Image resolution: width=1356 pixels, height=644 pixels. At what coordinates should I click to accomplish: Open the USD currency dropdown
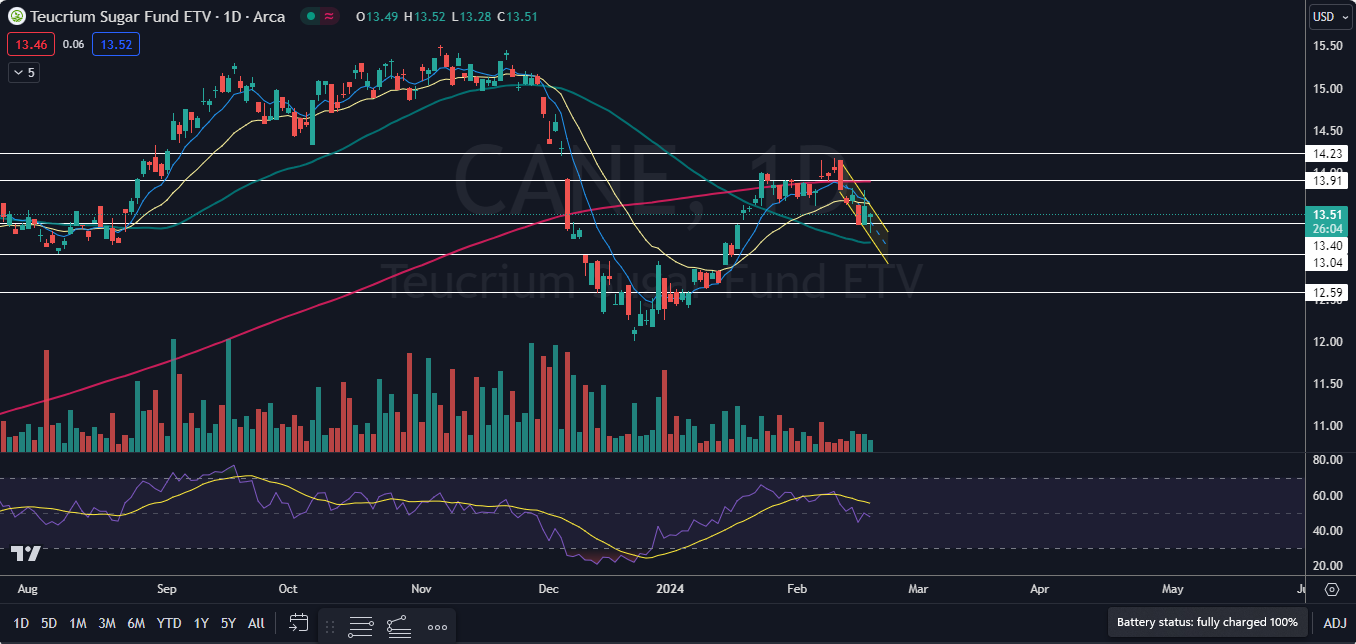[1329, 17]
